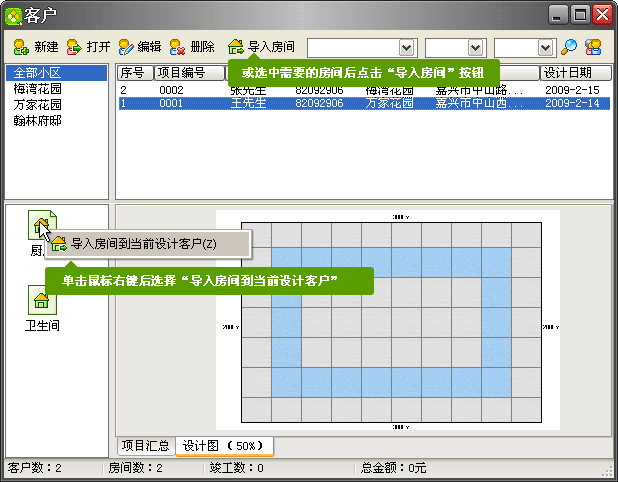Choose 导入房间到当前设计客户 from context menu
This screenshot has width=618, height=482.
(x=143, y=243)
